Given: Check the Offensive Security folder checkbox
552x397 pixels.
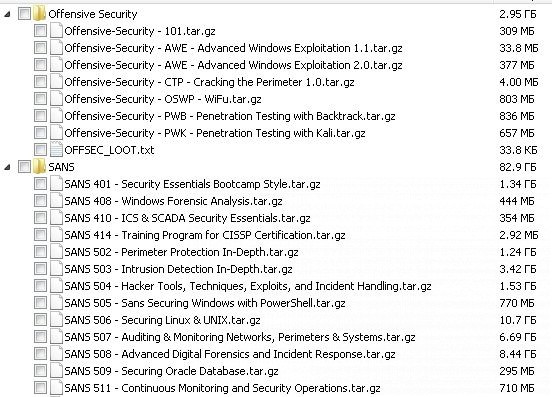Looking at the screenshot, I should [x=24, y=14].
